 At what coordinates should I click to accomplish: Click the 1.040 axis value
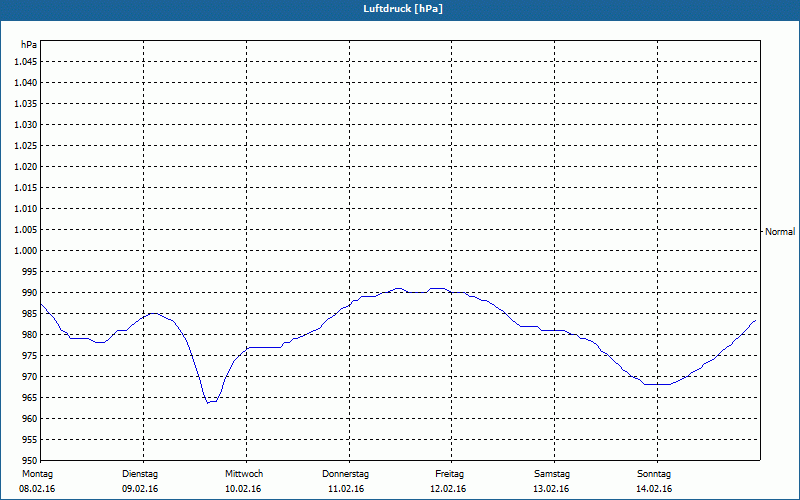26,83
